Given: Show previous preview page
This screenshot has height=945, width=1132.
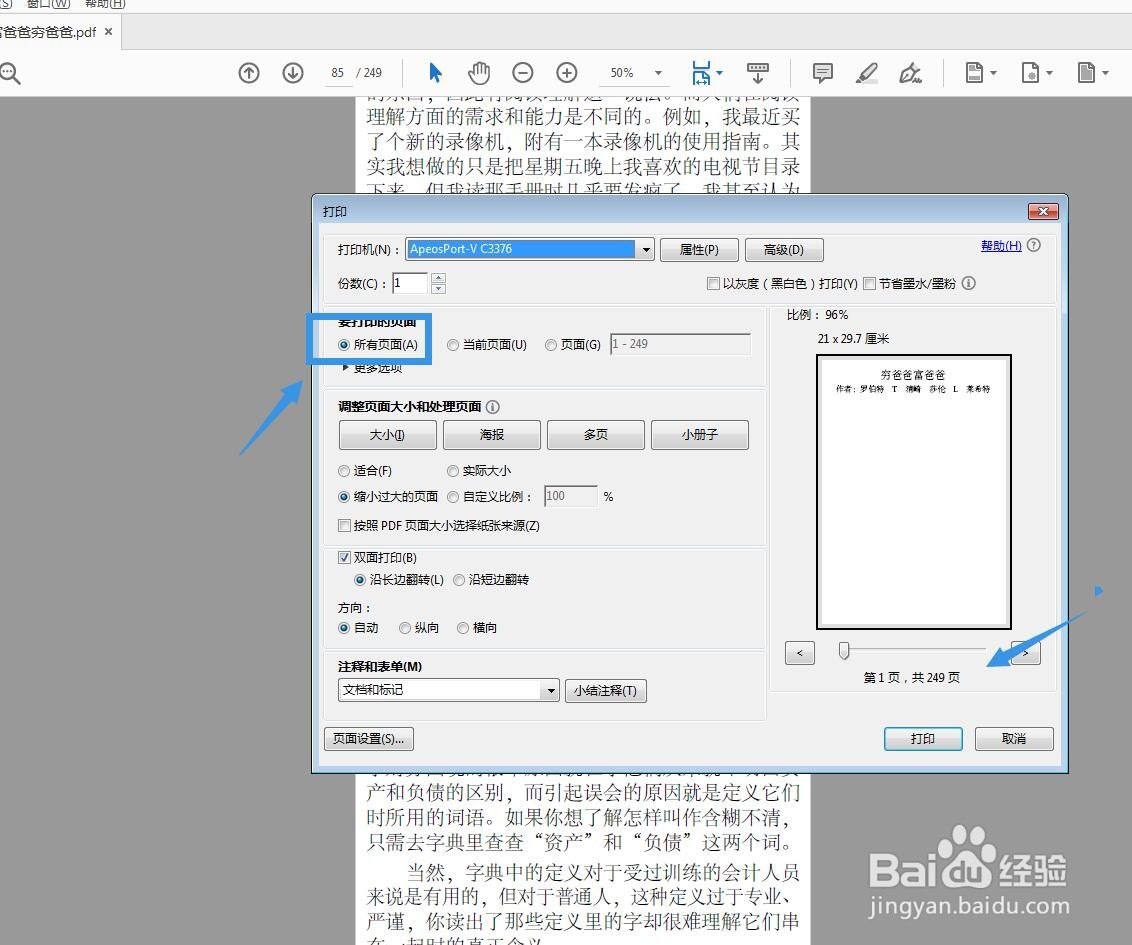Looking at the screenshot, I should click(x=800, y=653).
